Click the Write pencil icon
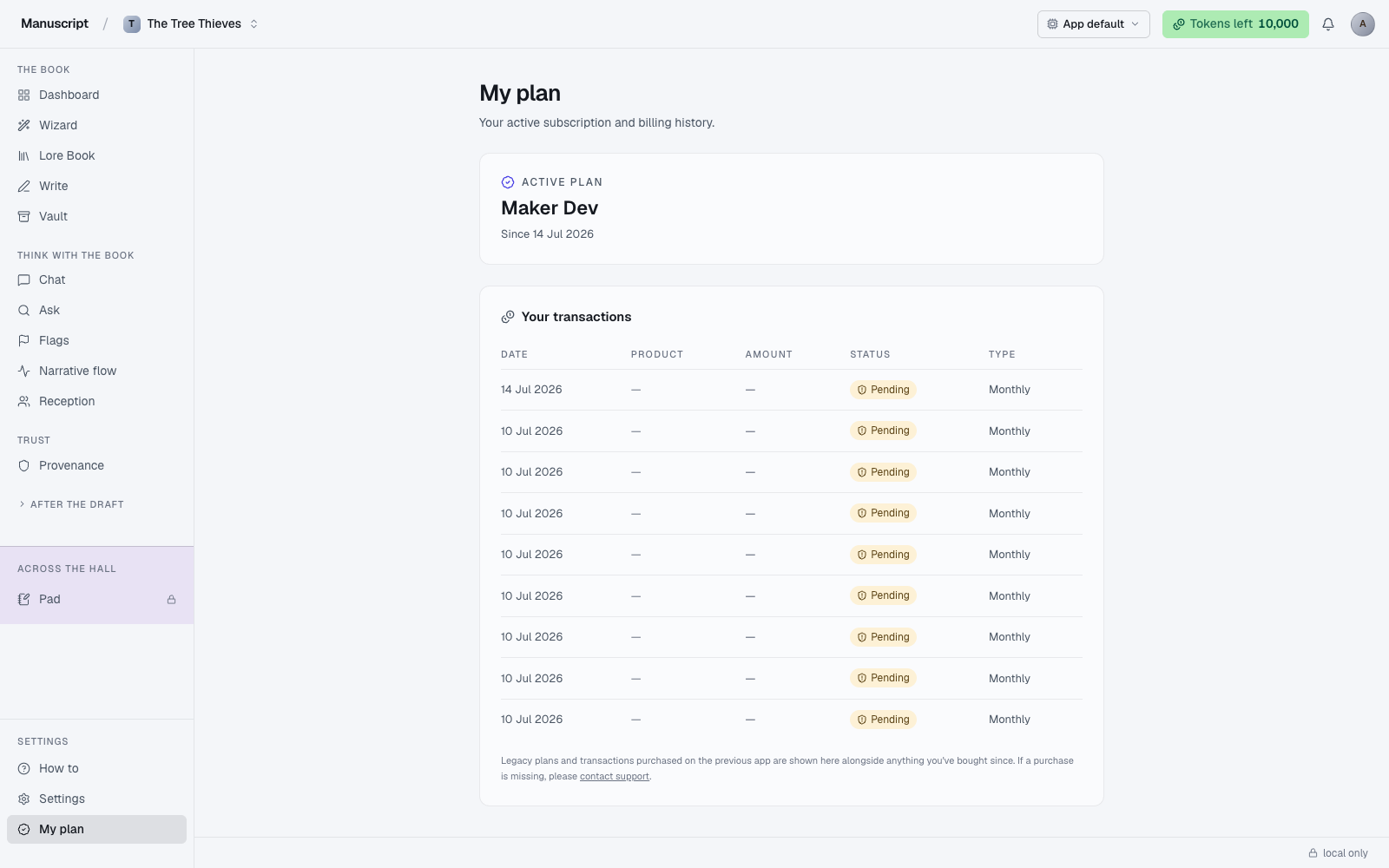This screenshot has width=1389, height=868. [x=24, y=187]
